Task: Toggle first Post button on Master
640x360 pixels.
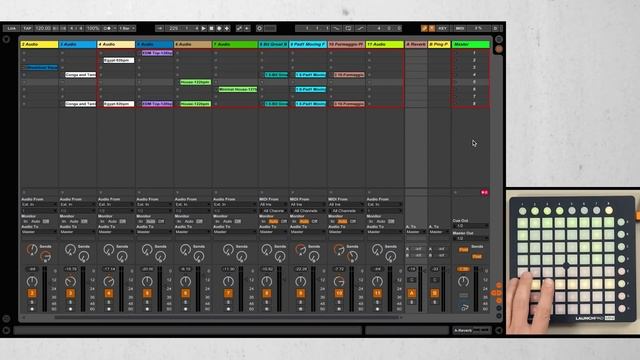Action: [x=463, y=249]
